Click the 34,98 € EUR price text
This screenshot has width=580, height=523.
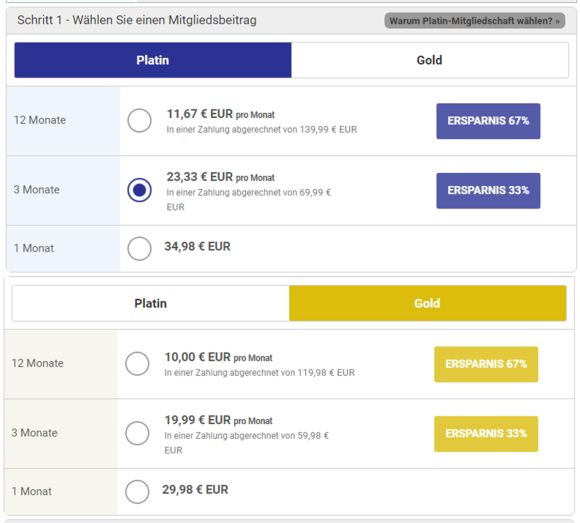(198, 246)
